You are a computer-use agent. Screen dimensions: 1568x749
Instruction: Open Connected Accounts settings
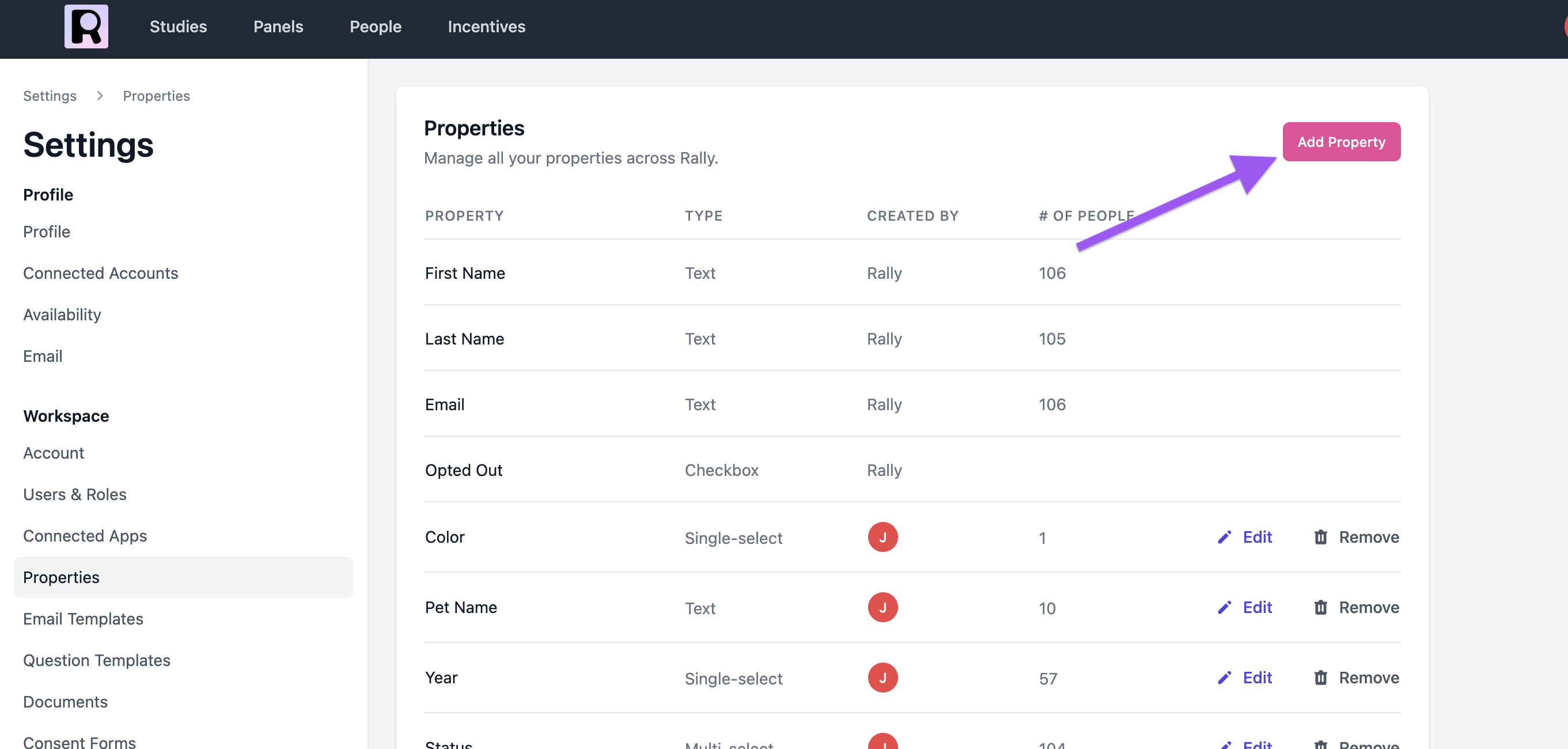coord(100,273)
